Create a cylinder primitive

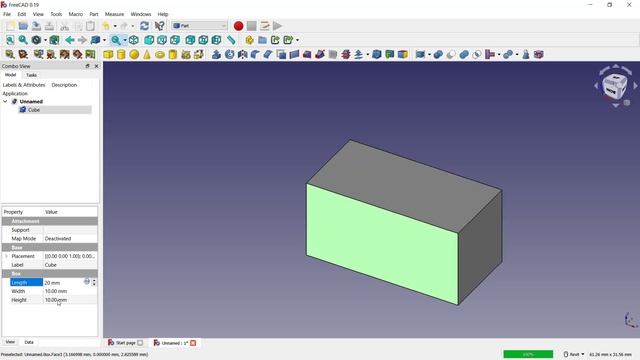pyautogui.click(x=121, y=54)
